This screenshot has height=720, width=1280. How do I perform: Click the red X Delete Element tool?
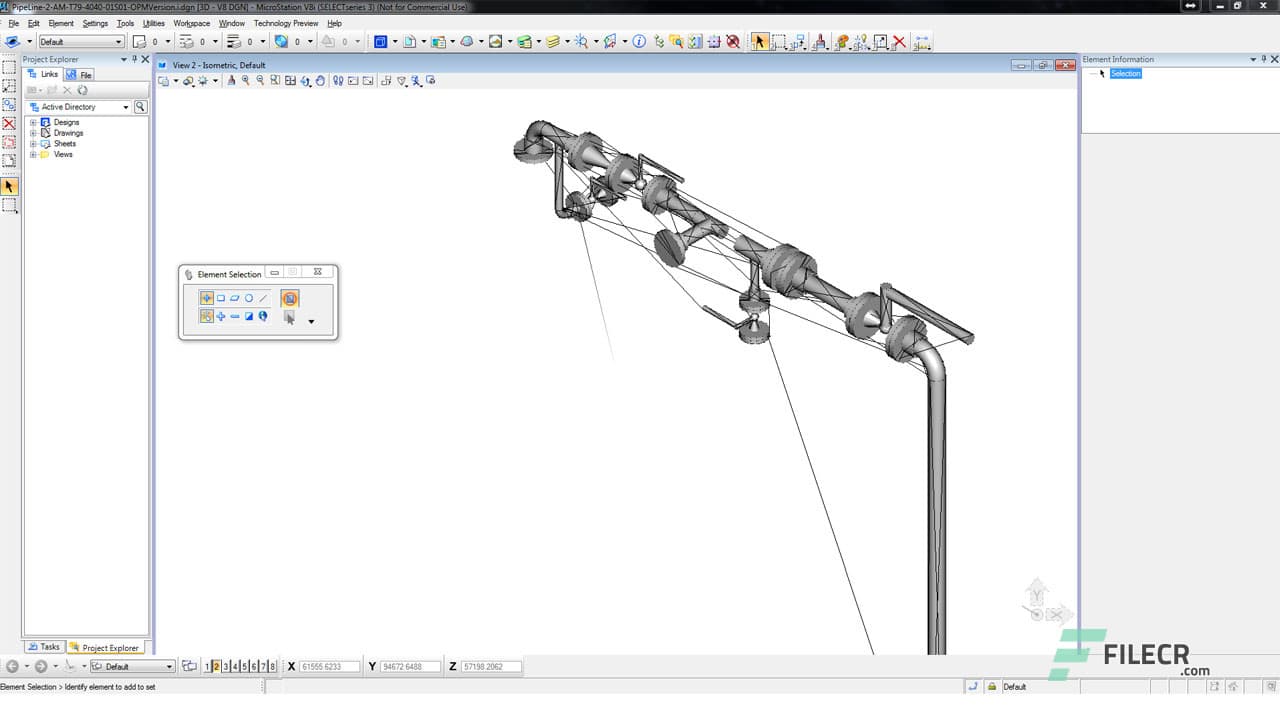point(899,42)
